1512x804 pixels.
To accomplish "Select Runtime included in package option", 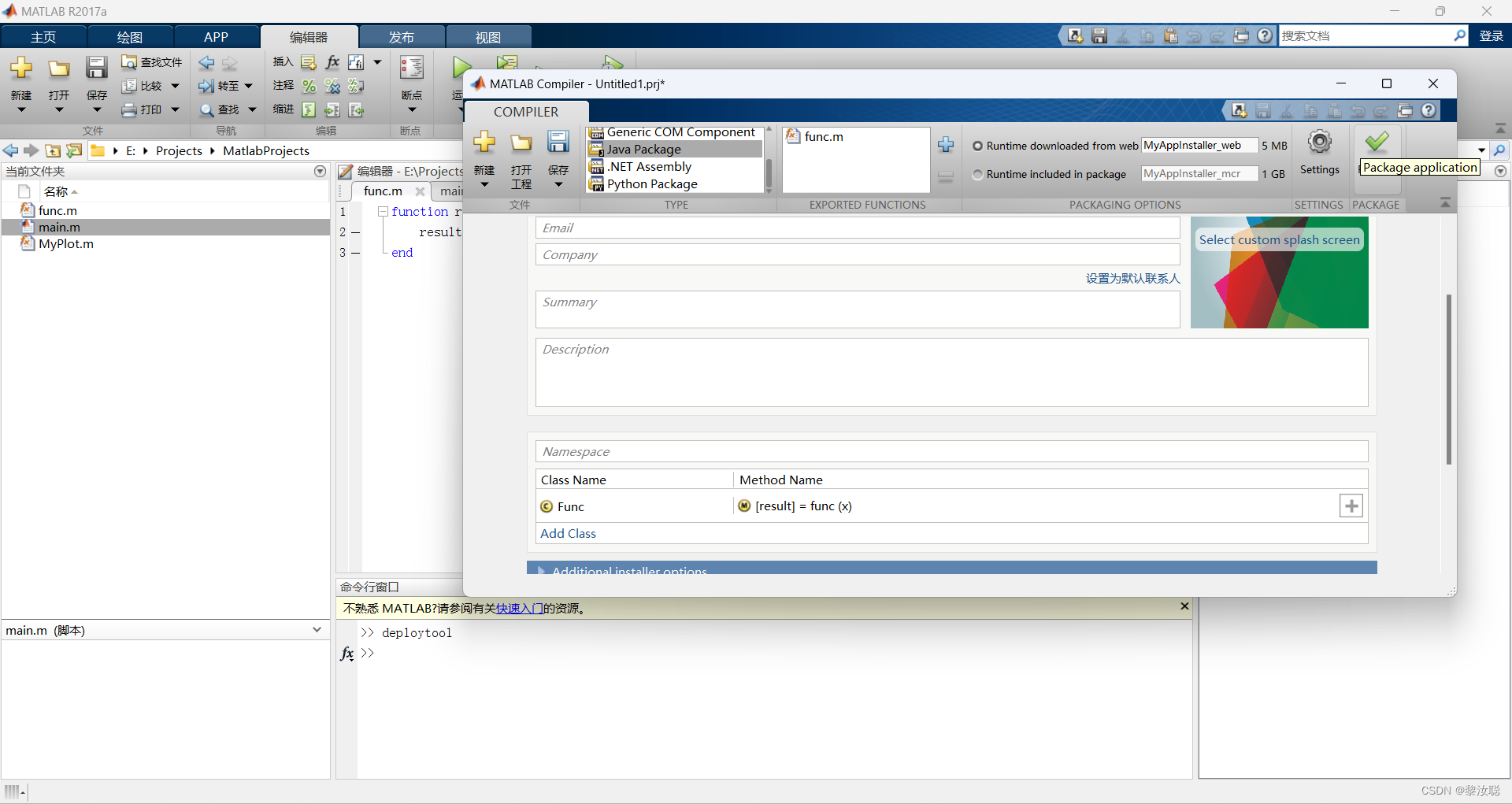I will pos(977,174).
